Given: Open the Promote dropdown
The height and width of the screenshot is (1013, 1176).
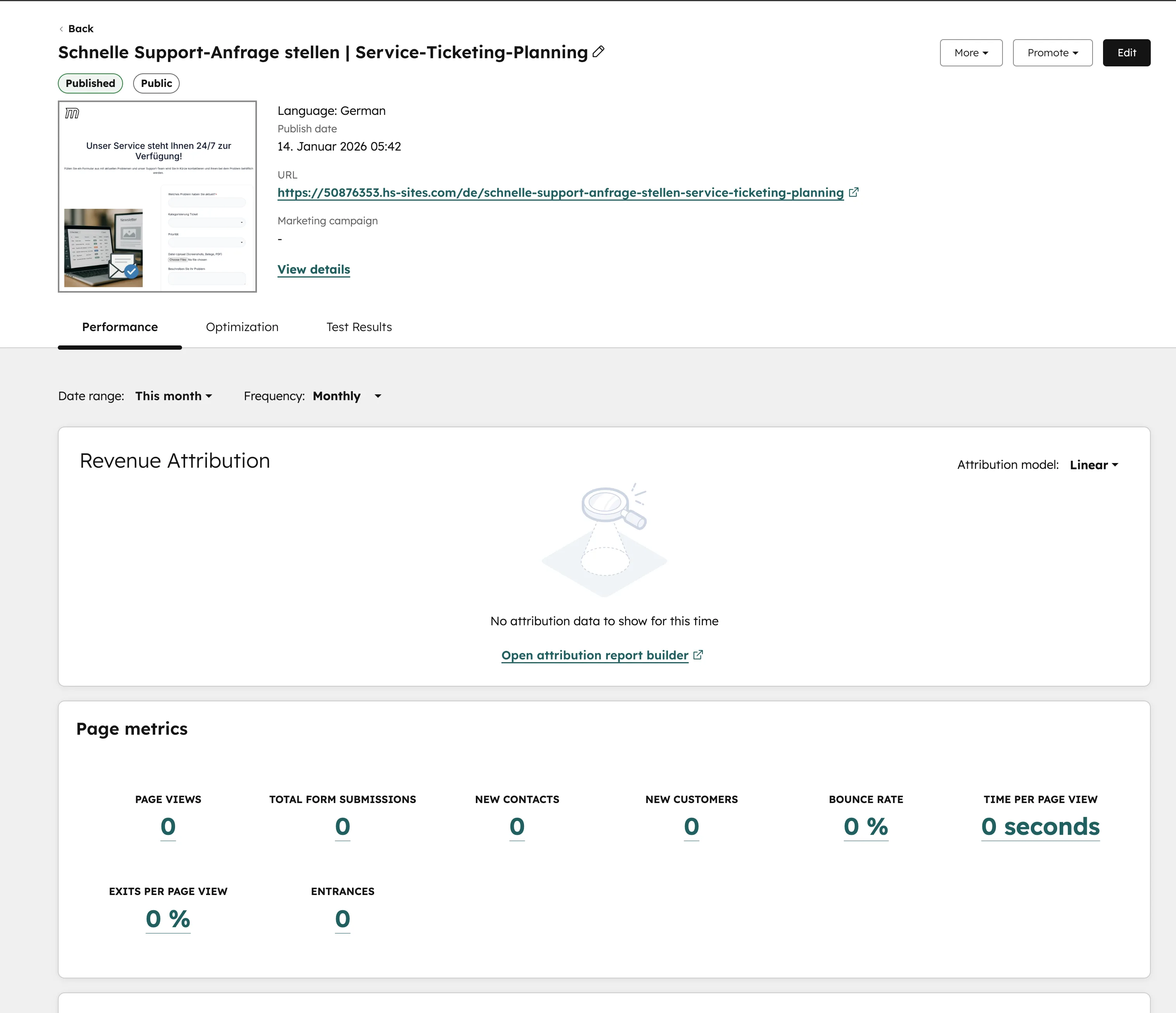Looking at the screenshot, I should 1052,52.
